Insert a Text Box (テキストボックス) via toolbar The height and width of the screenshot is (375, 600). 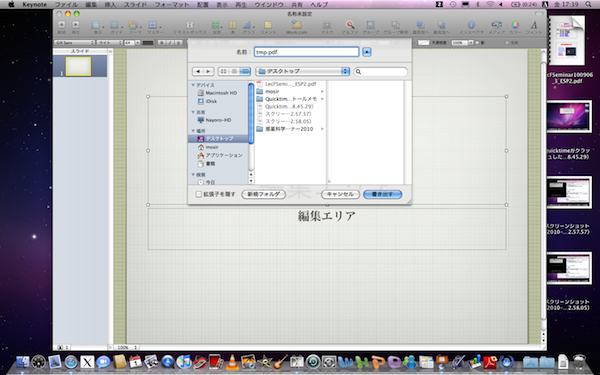pos(189,25)
